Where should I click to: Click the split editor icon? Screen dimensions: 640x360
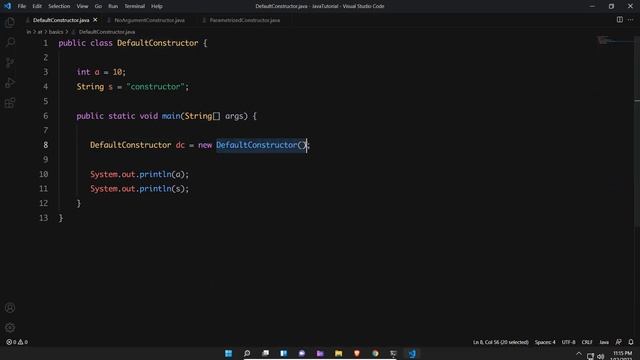[x=620, y=20]
